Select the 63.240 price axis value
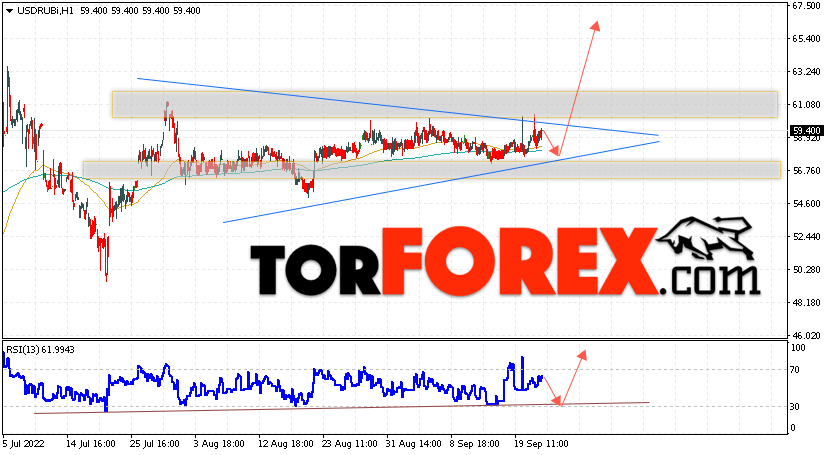The height and width of the screenshot is (455, 828). pyautogui.click(x=806, y=71)
